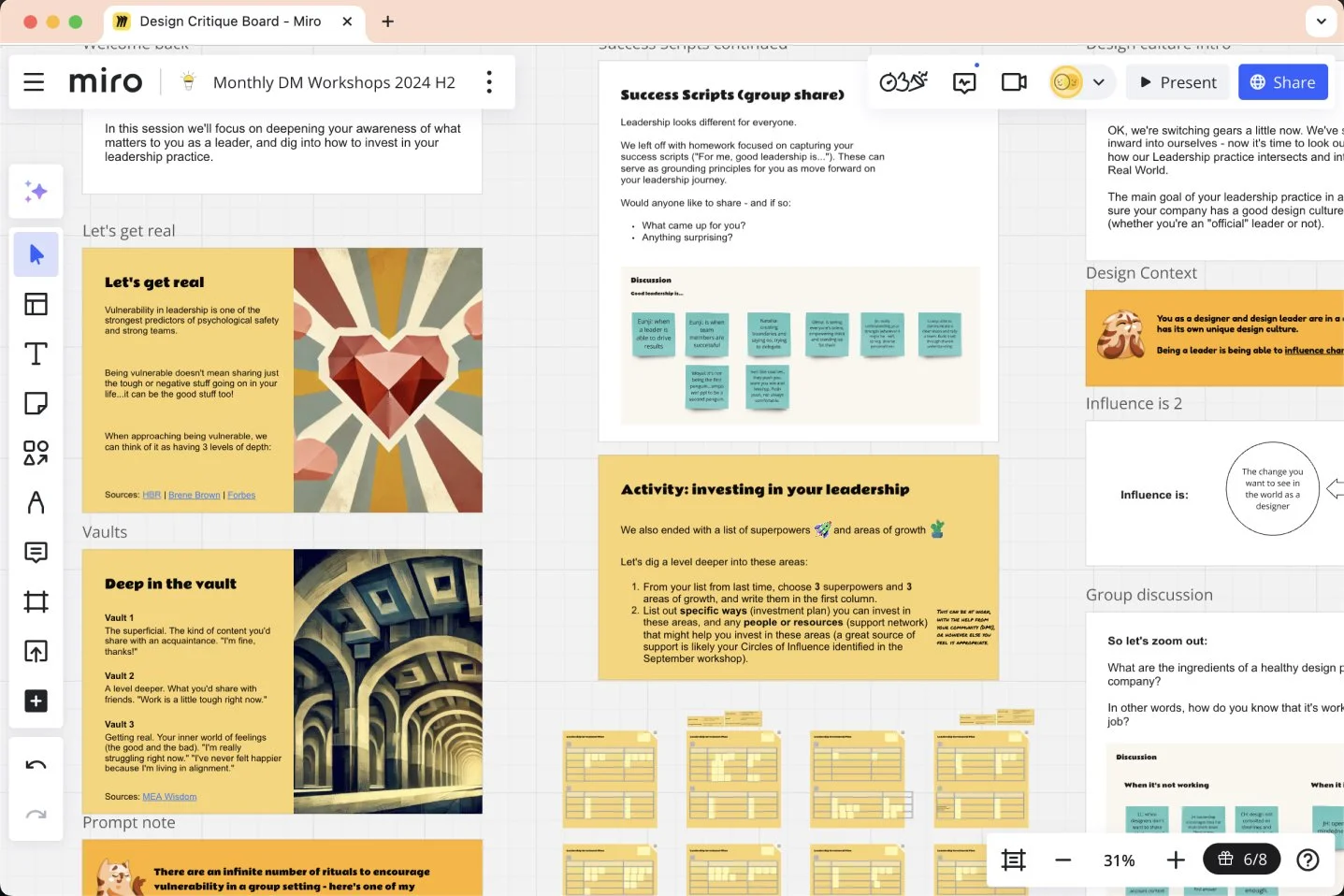Select the Sticky note tool
This screenshot has width=1344, height=896.
tap(36, 403)
